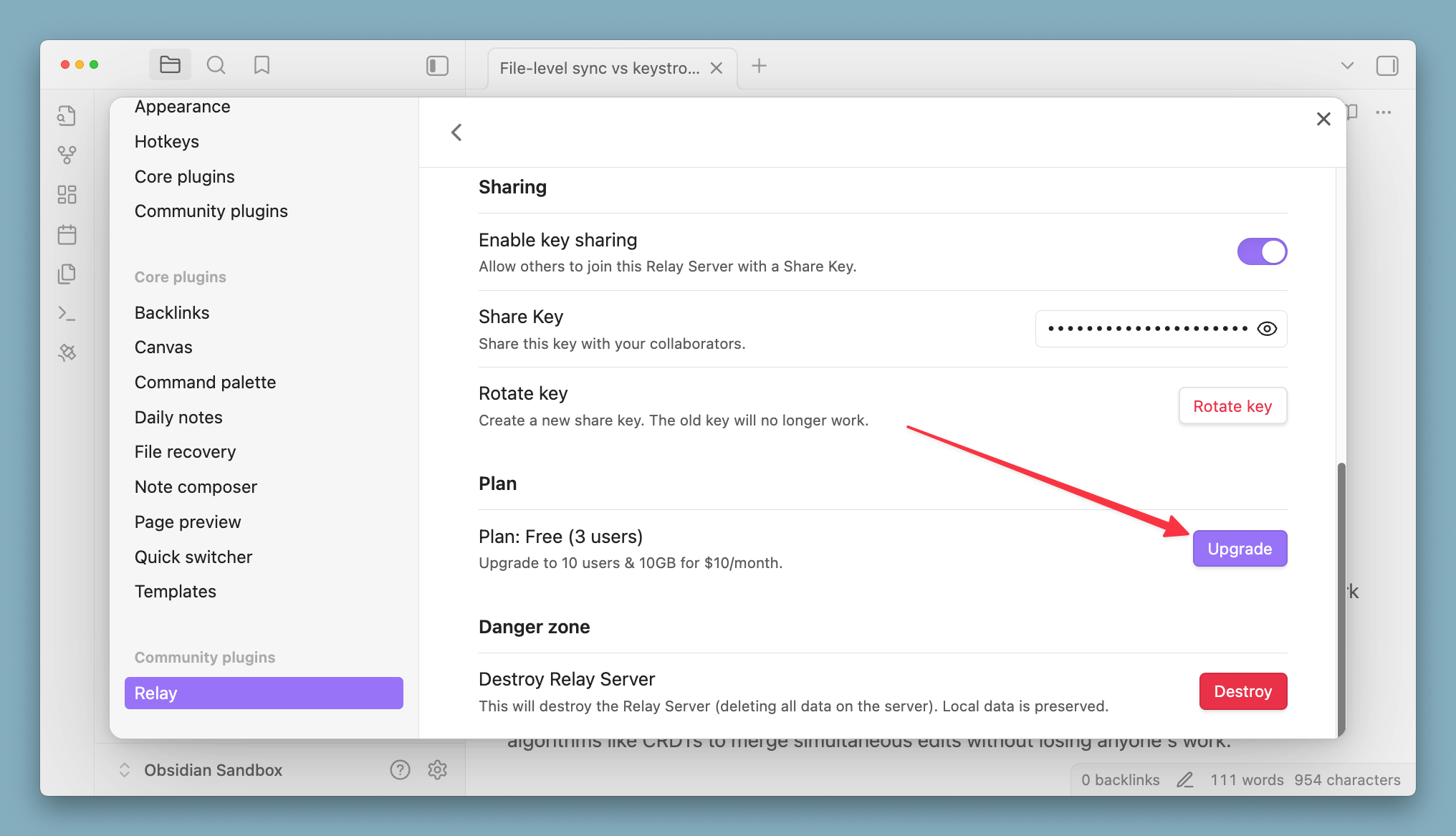Click the purple Upgrade button
This screenshot has height=836, width=1456.
pyautogui.click(x=1240, y=549)
